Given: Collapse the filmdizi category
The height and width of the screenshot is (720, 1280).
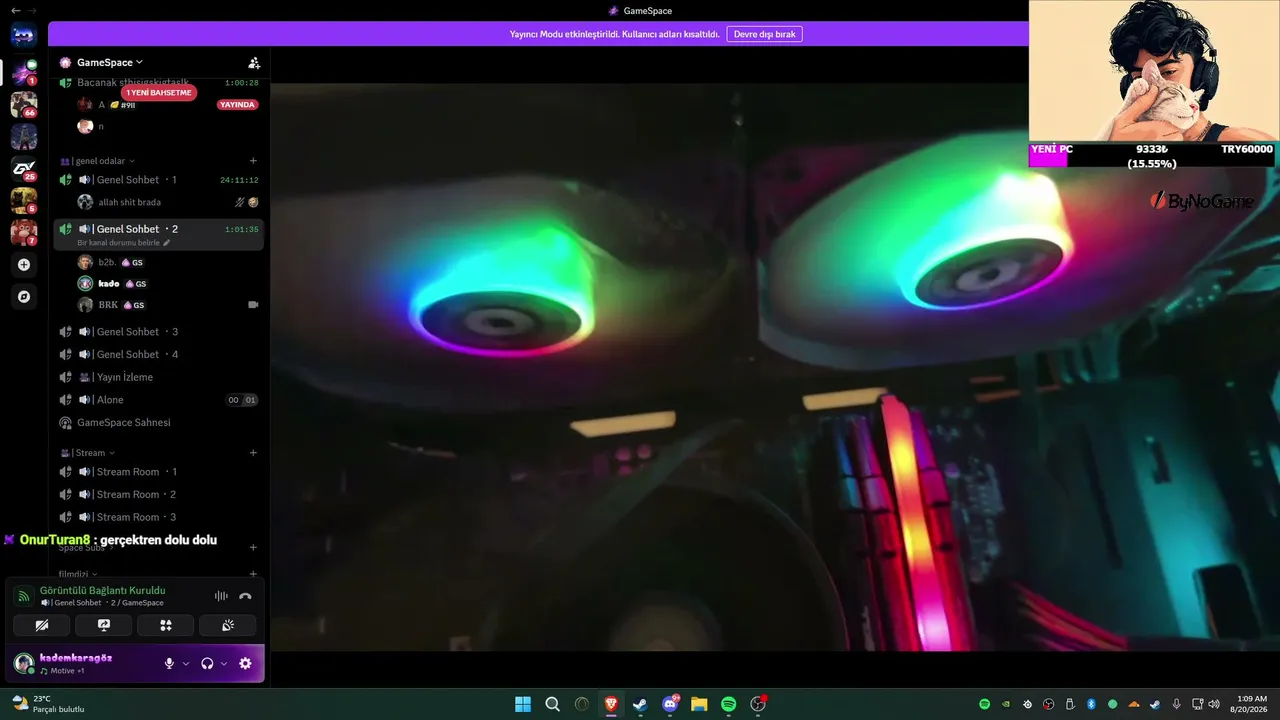Looking at the screenshot, I should 78,574.
